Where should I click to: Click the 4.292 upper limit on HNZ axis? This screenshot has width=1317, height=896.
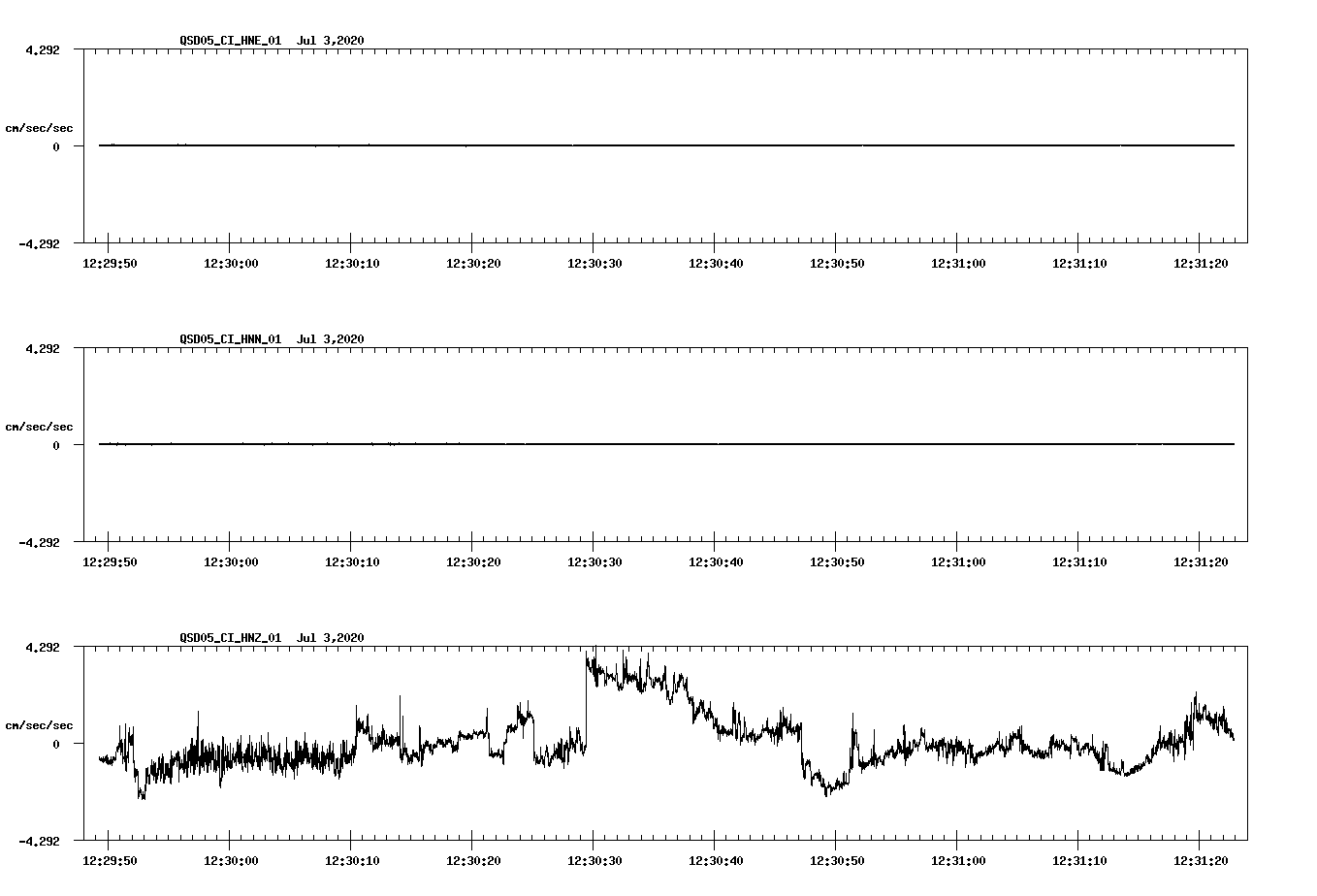pyautogui.click(x=42, y=647)
